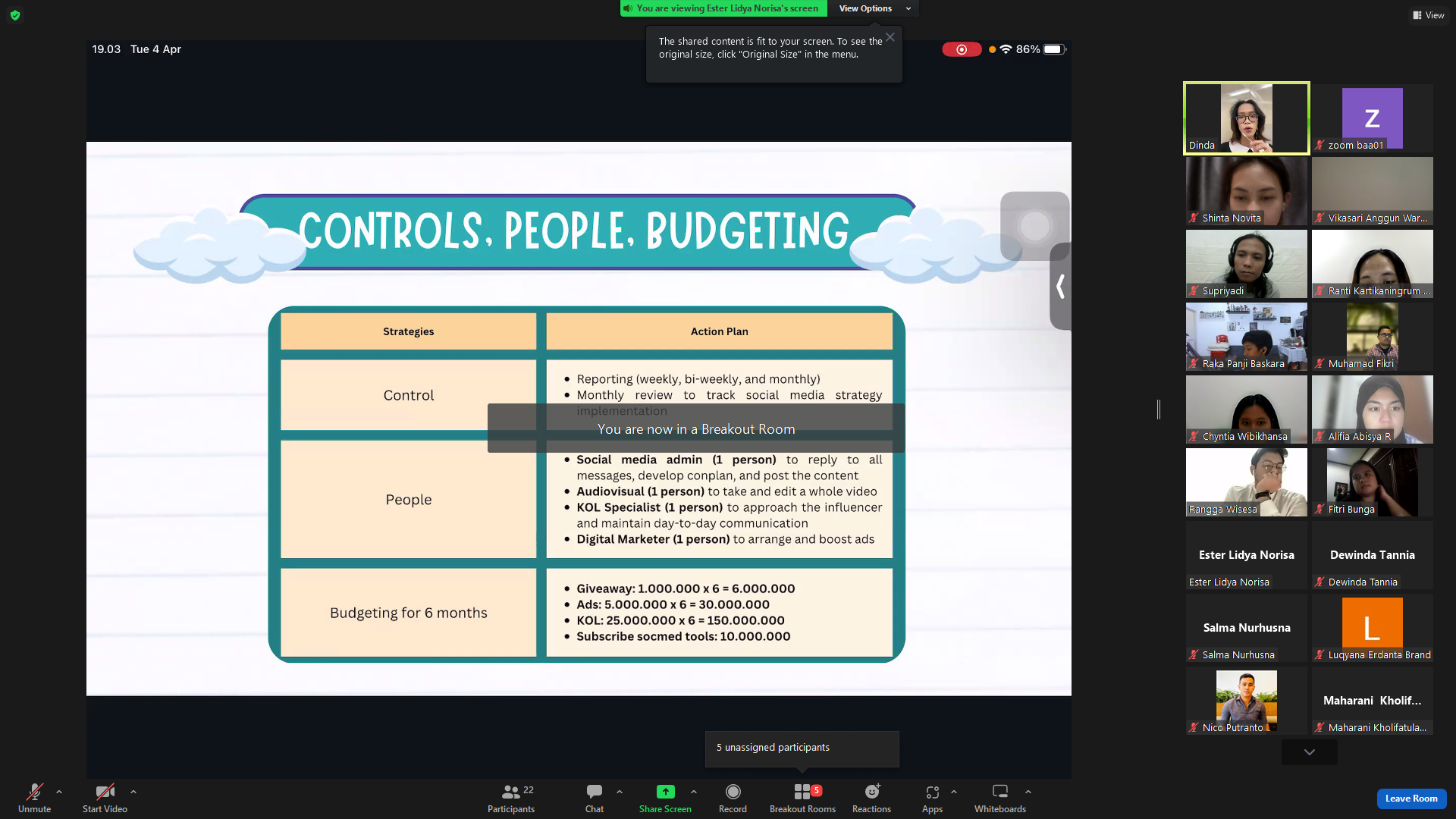Select Maharani Kholifatula's participant tile
This screenshot has height=819, width=1456.
pos(1373,701)
